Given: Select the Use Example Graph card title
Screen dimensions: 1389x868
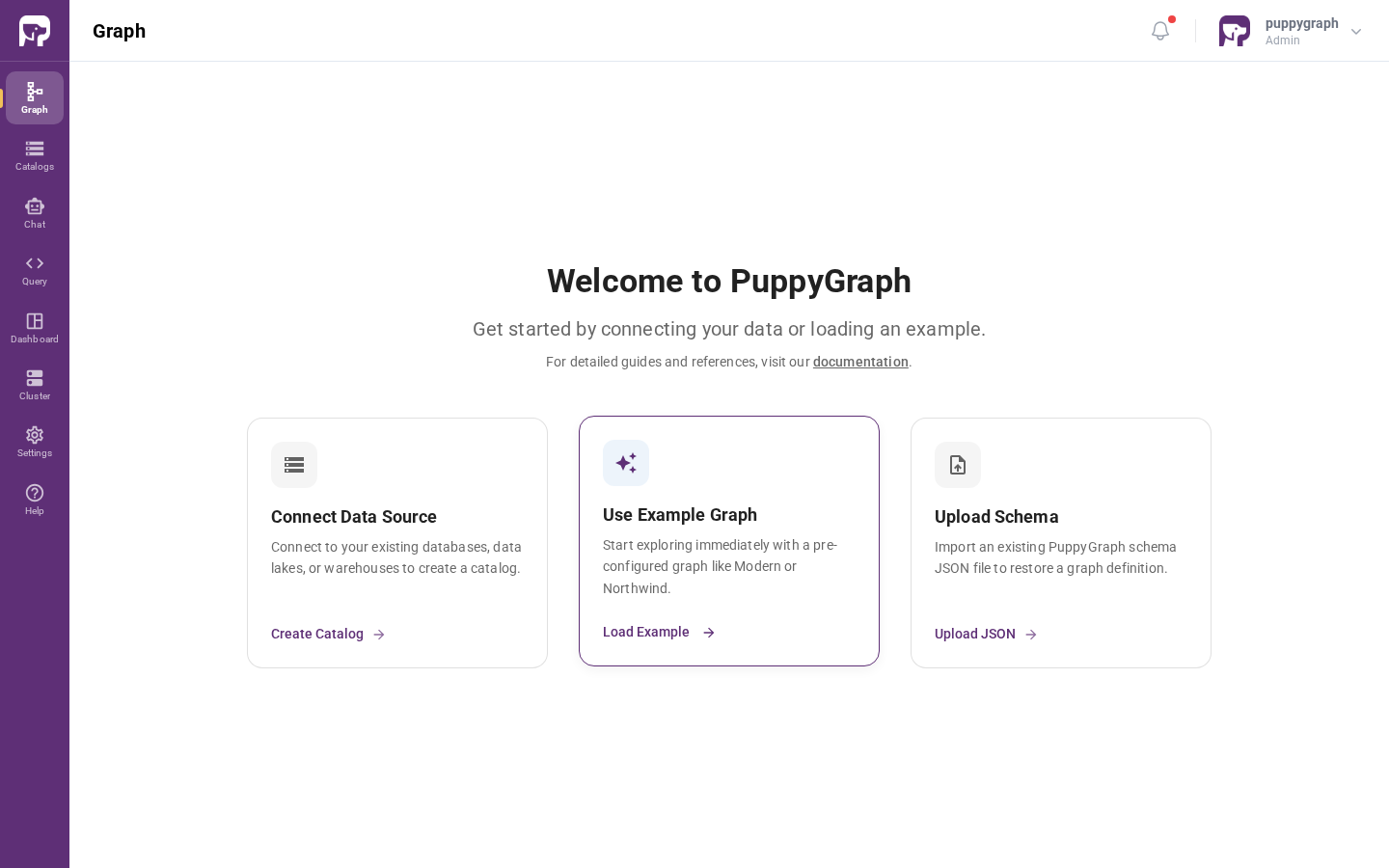Looking at the screenshot, I should pyautogui.click(x=680, y=515).
